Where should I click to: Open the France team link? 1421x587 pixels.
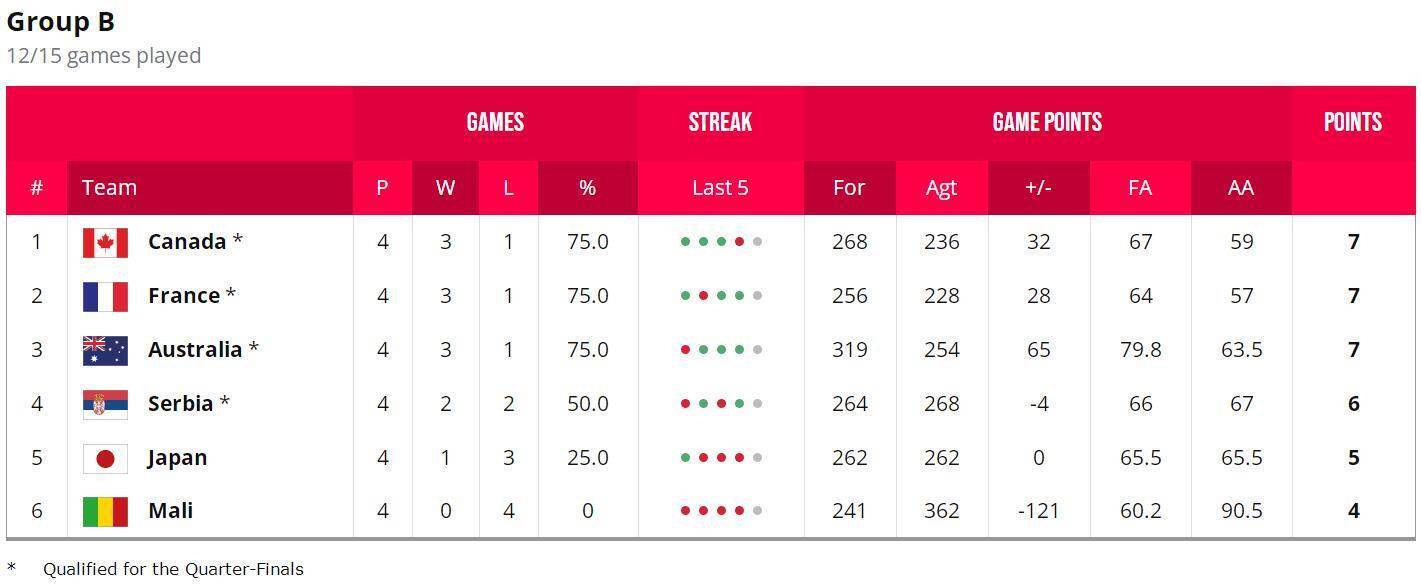184,296
